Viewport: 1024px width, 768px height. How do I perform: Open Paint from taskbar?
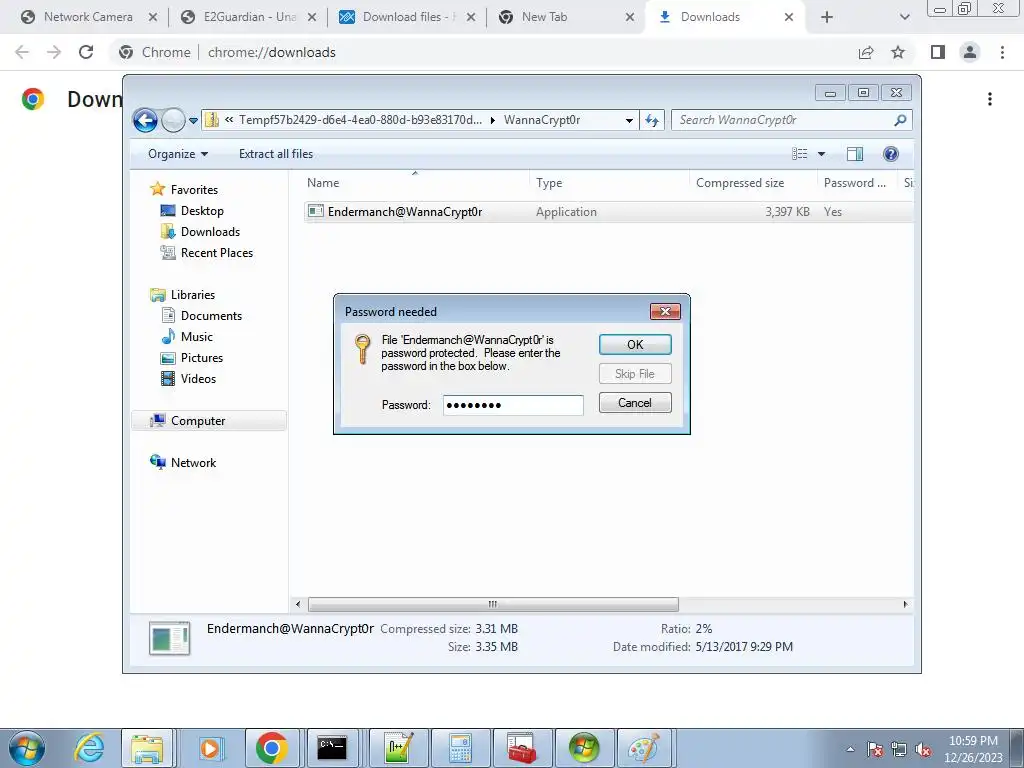coord(645,748)
